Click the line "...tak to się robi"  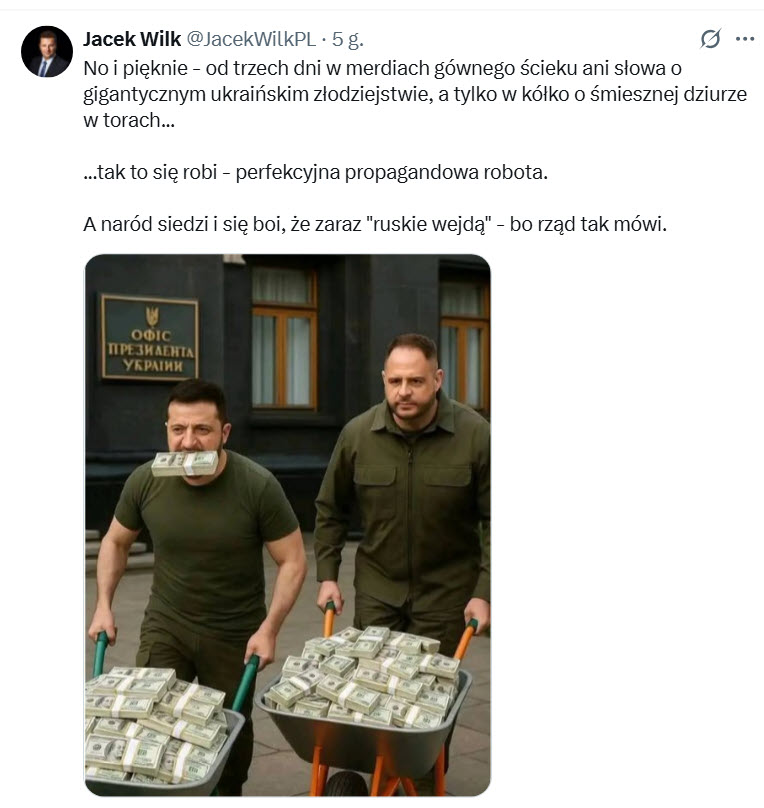coord(315,172)
